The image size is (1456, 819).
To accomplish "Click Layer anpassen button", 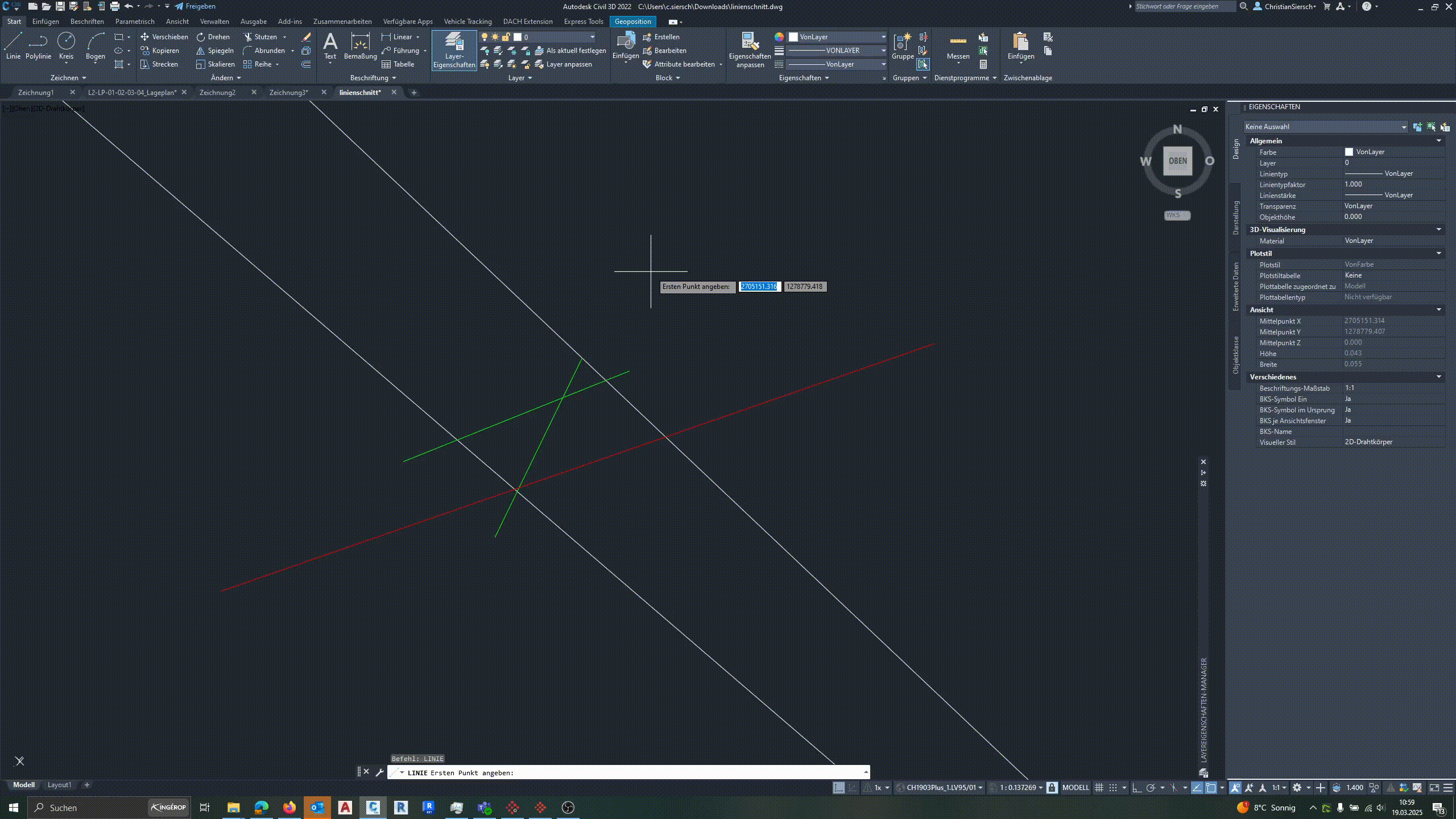I will [x=564, y=64].
